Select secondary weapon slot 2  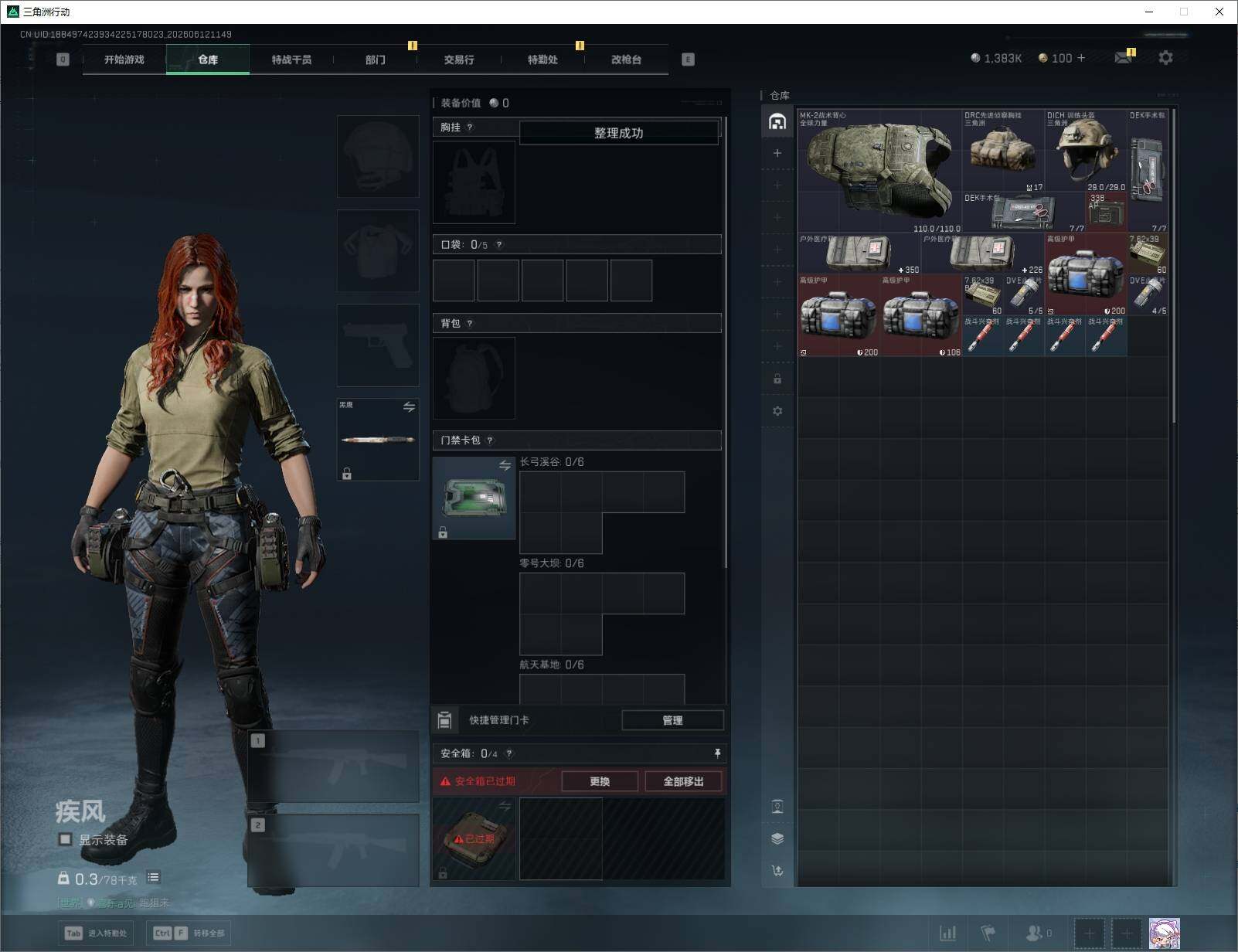click(x=334, y=850)
